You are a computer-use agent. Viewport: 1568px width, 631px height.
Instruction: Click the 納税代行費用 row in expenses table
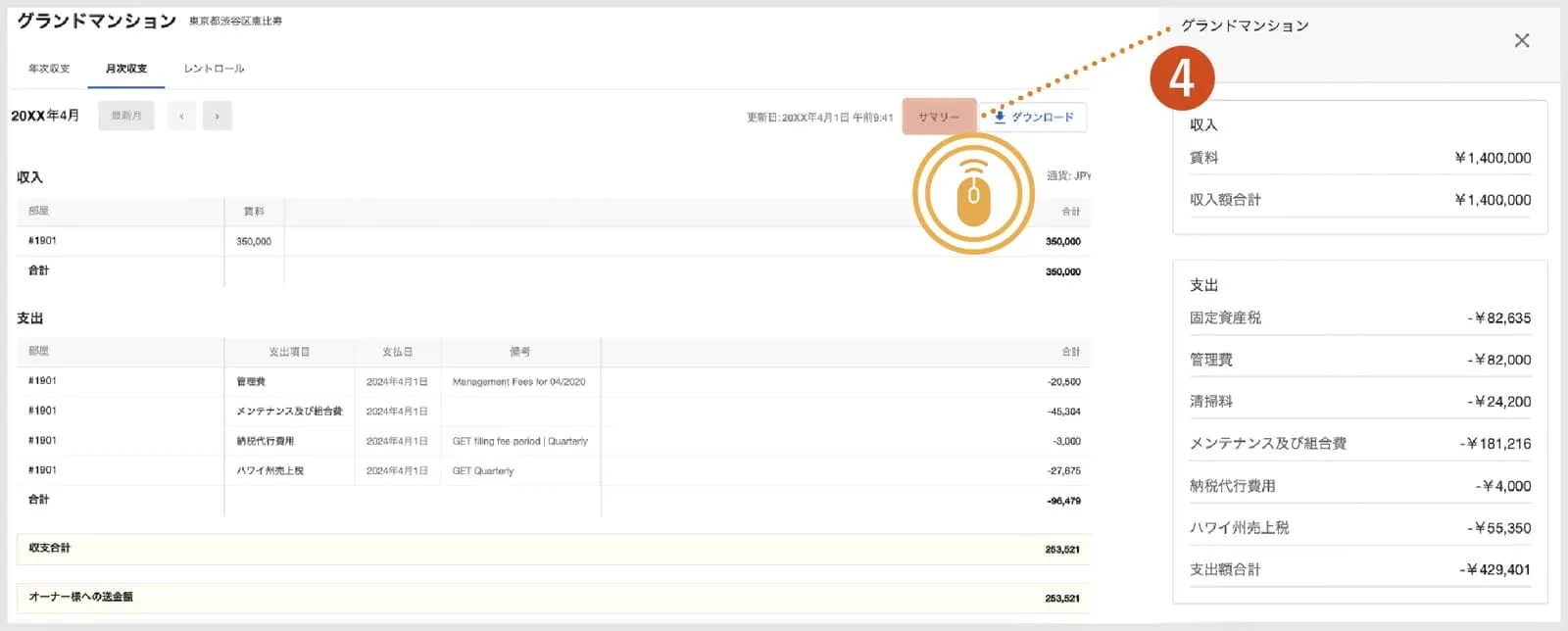554,441
